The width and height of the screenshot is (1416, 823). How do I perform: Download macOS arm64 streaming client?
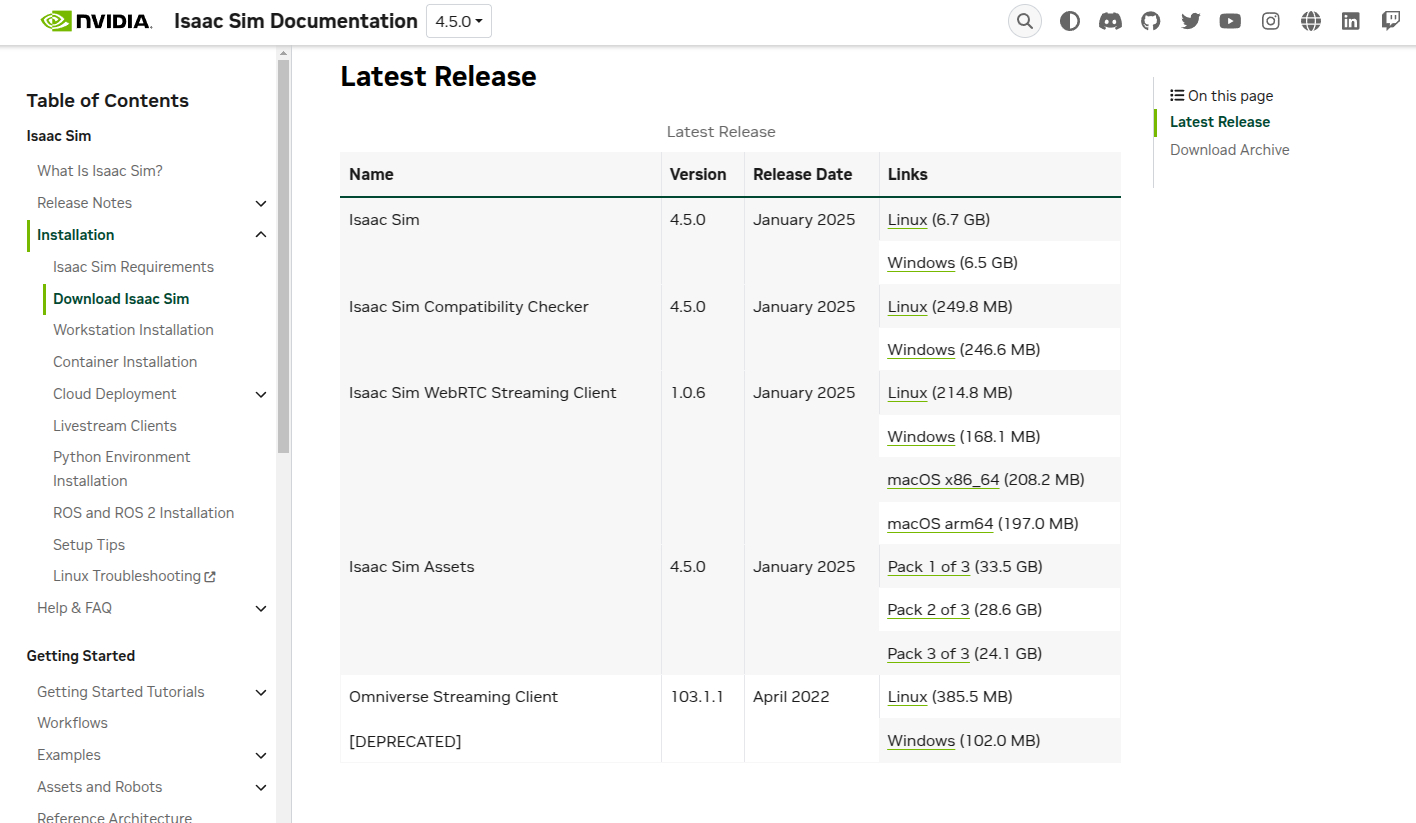point(940,524)
